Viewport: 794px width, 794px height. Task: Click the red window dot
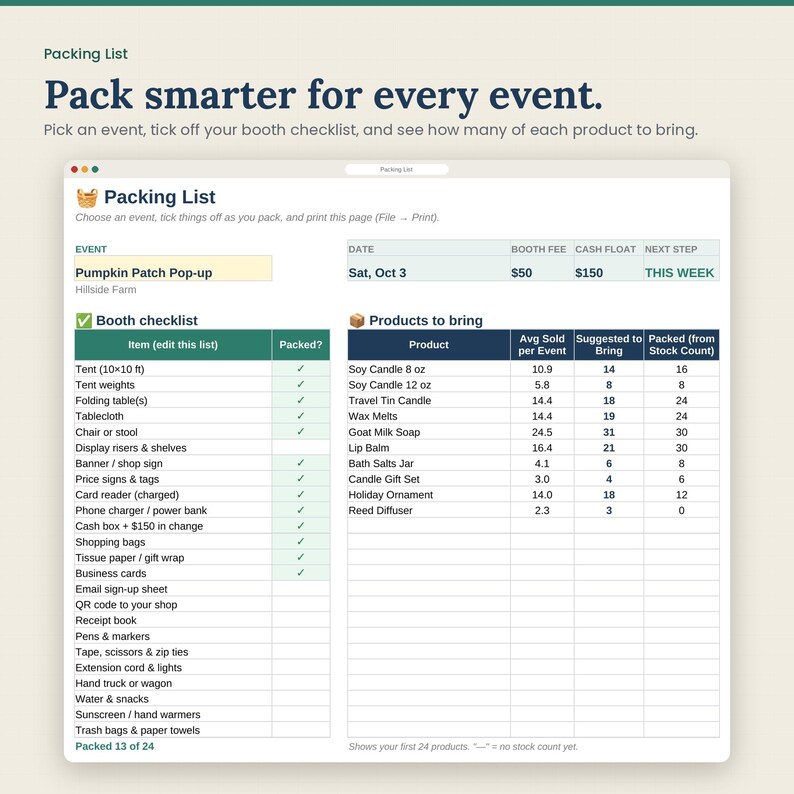click(x=74, y=169)
